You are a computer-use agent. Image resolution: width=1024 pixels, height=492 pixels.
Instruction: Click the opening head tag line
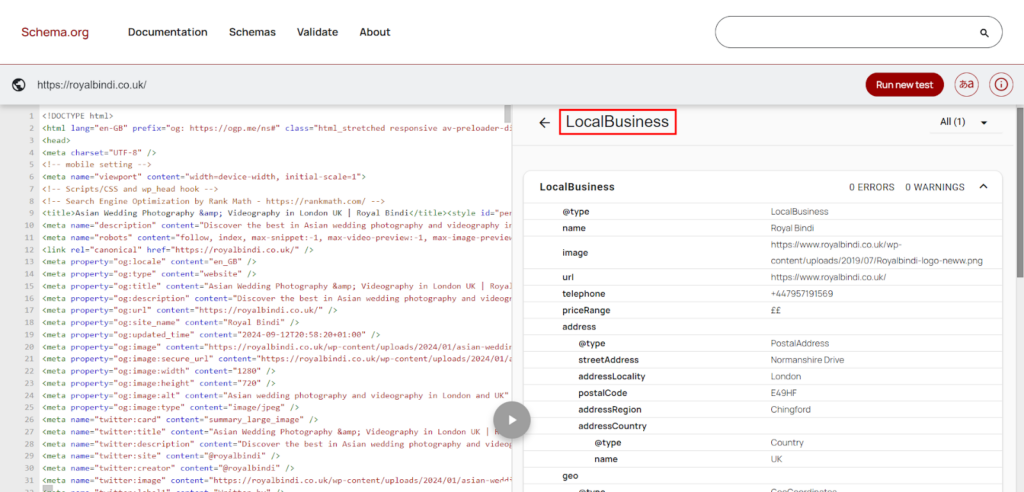tap(57, 140)
